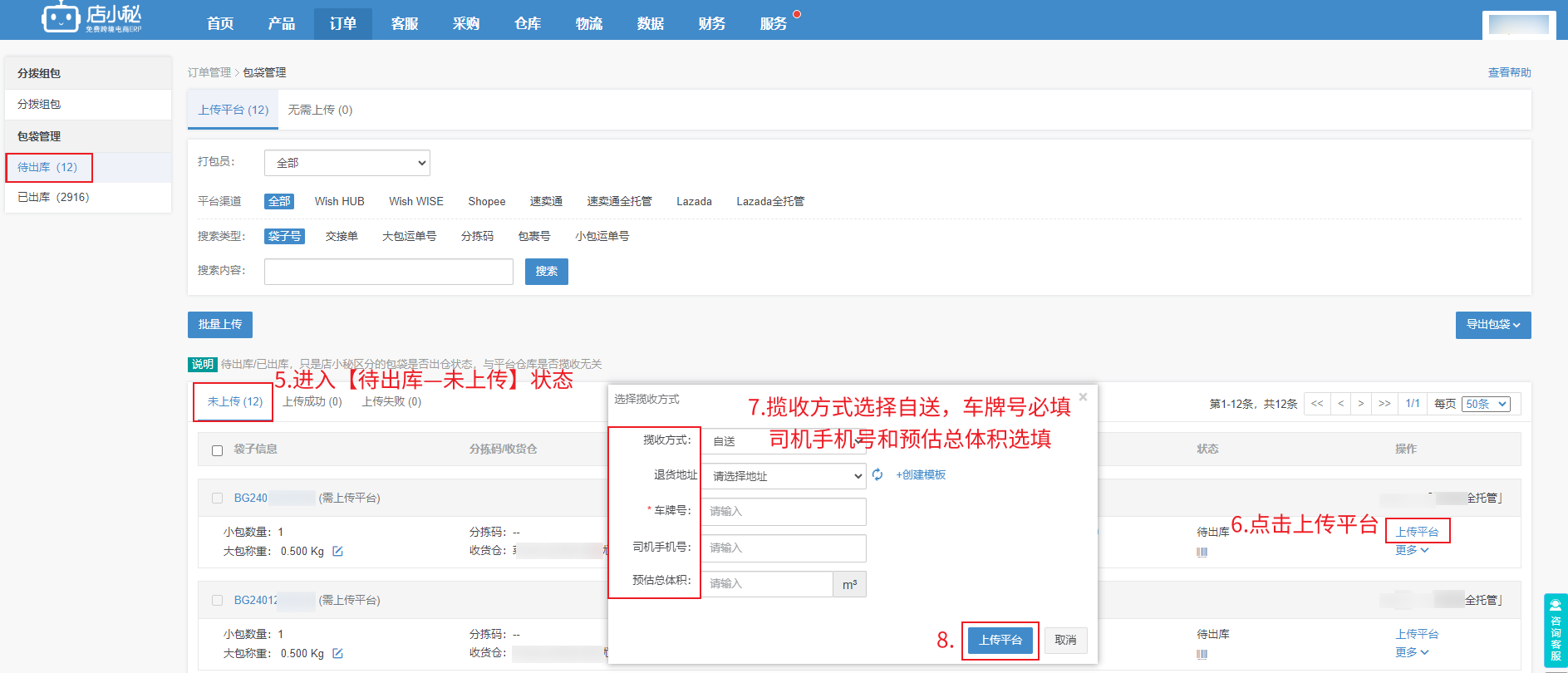
Task: Open 待出库 (12) sidebar item
Action: 88,167
